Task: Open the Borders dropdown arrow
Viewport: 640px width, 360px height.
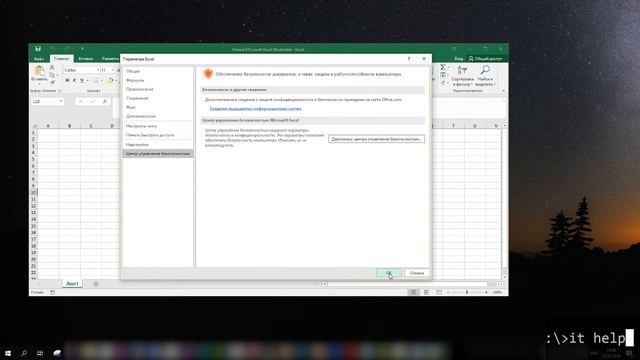Action: tap(101, 80)
